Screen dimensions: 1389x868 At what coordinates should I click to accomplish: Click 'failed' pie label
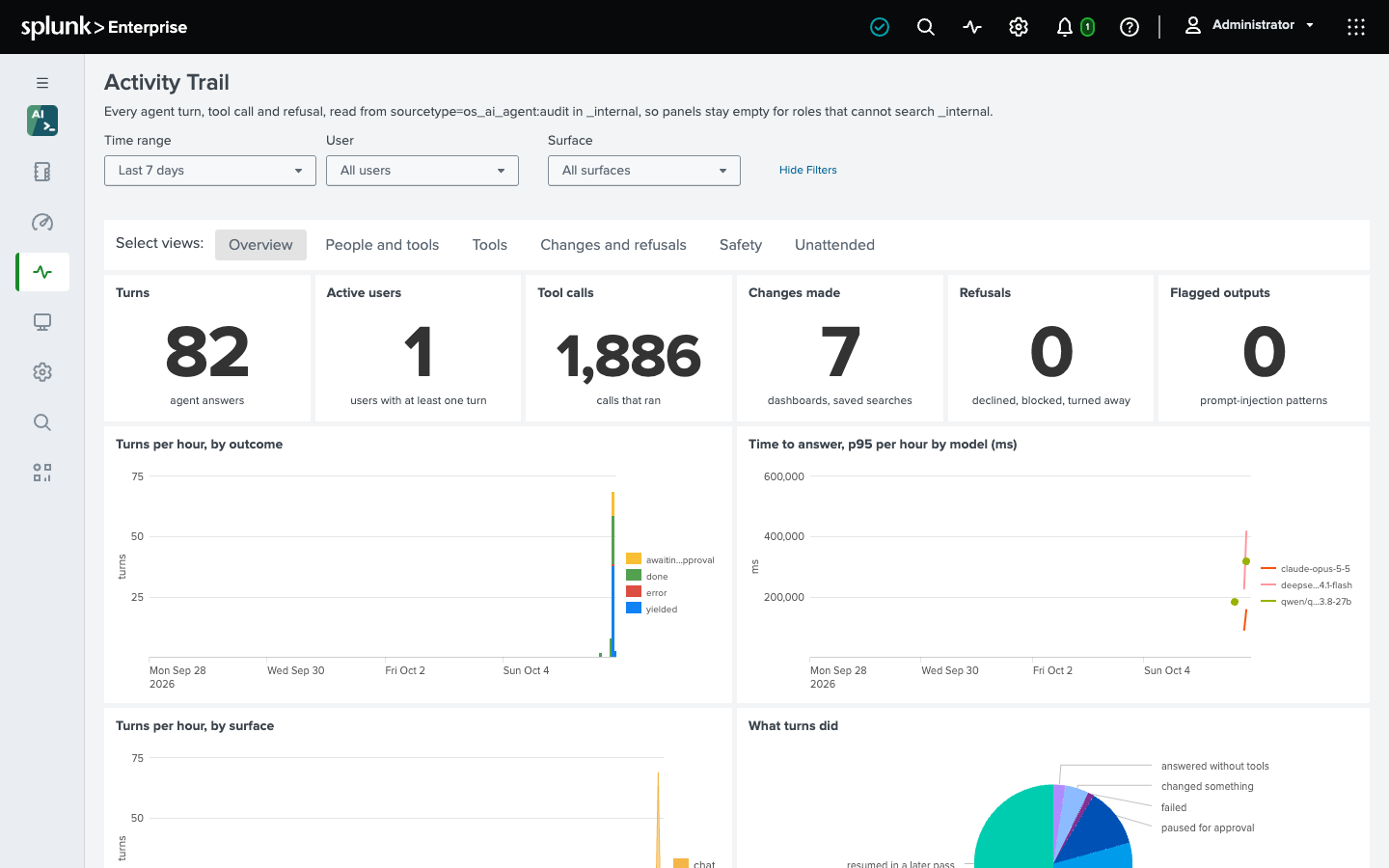click(1174, 808)
